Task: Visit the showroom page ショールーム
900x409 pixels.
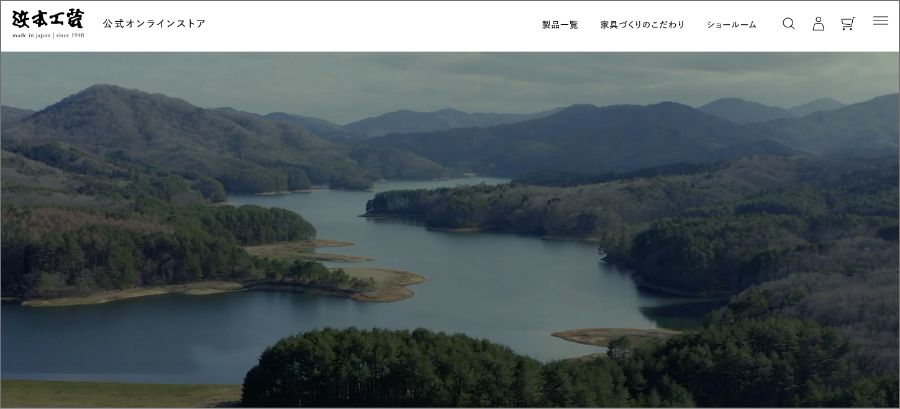Action: click(731, 25)
